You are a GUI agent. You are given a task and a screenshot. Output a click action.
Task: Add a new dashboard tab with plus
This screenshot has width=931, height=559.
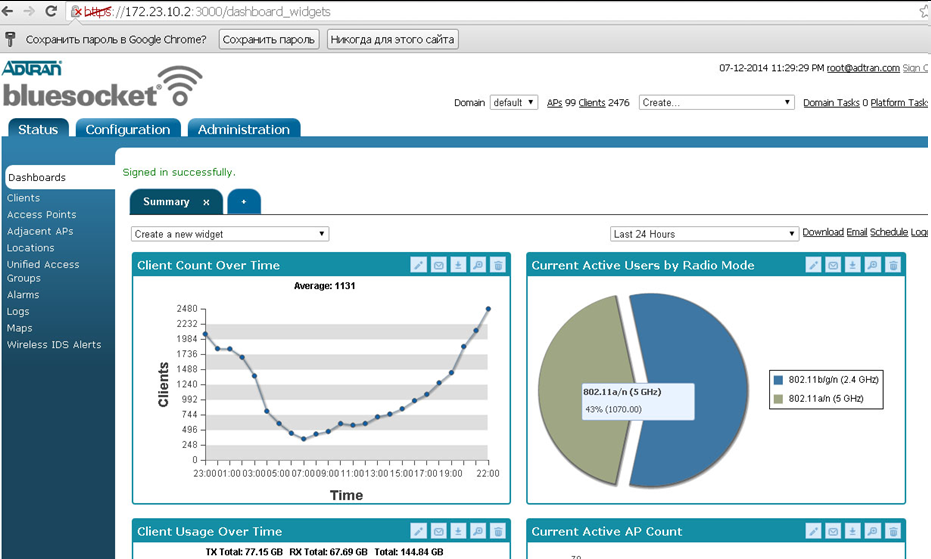point(243,202)
